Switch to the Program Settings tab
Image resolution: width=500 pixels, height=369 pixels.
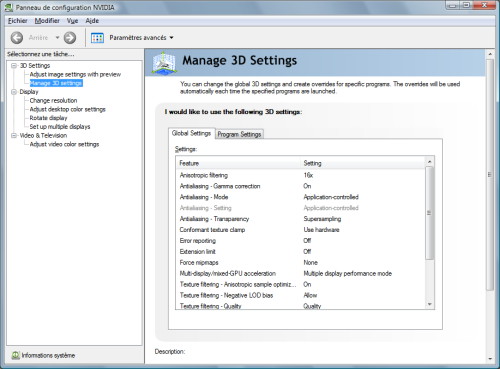tap(239, 134)
